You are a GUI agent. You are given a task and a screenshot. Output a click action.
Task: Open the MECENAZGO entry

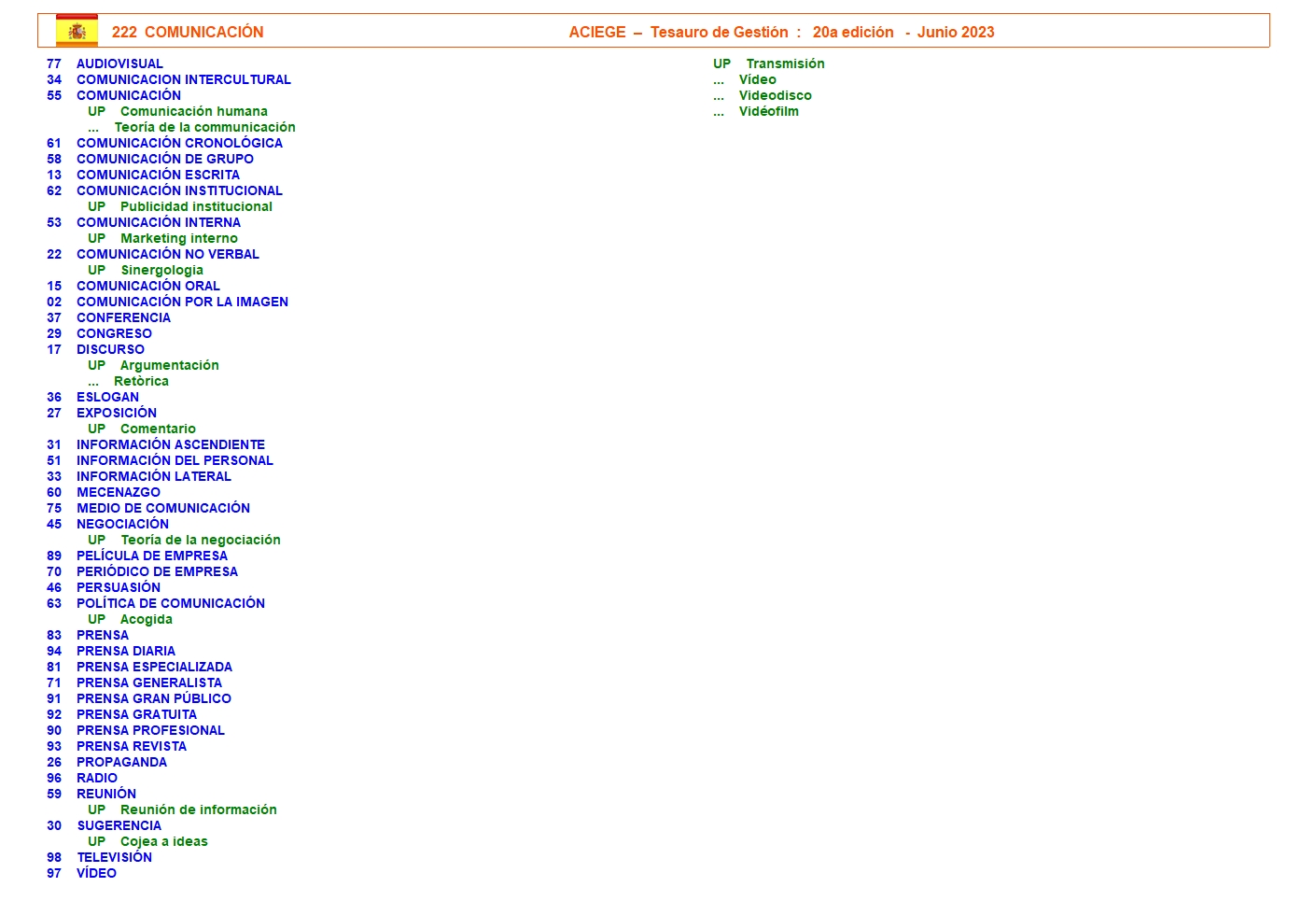[x=118, y=492]
